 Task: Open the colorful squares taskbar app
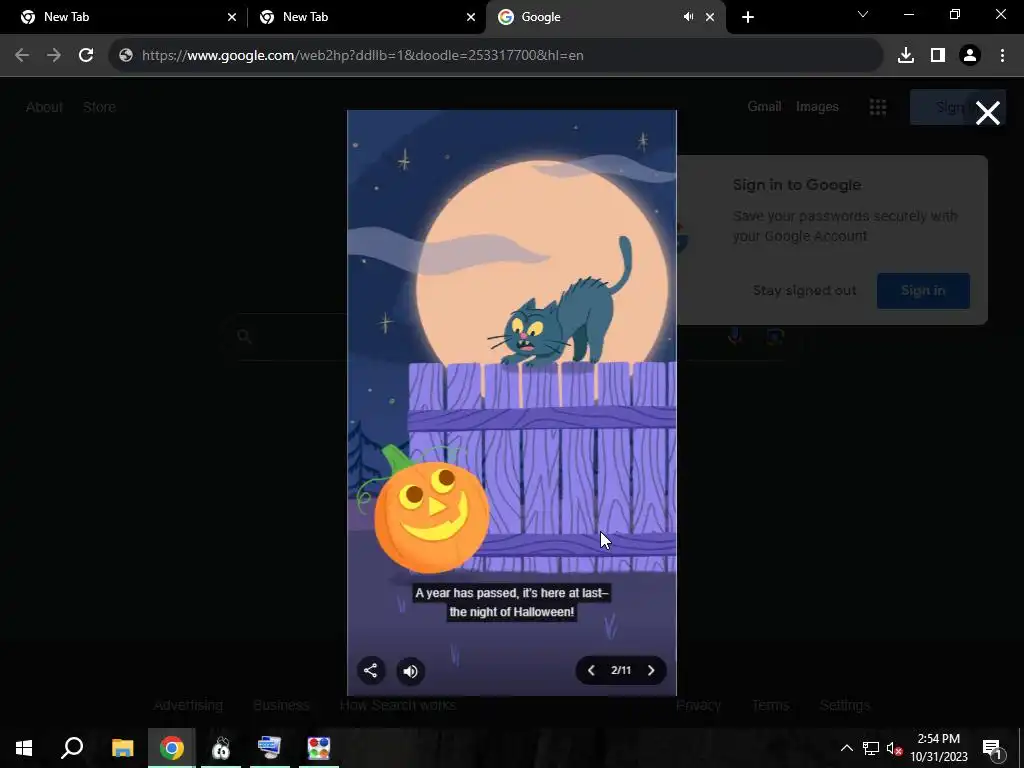(x=319, y=748)
